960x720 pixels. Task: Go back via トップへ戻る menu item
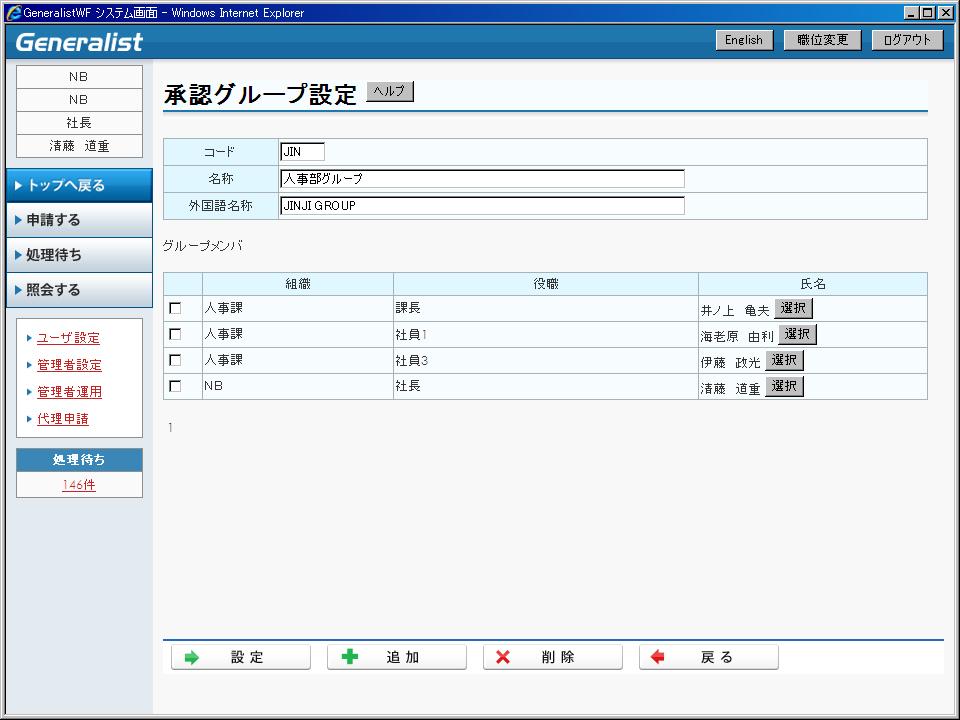[79, 185]
